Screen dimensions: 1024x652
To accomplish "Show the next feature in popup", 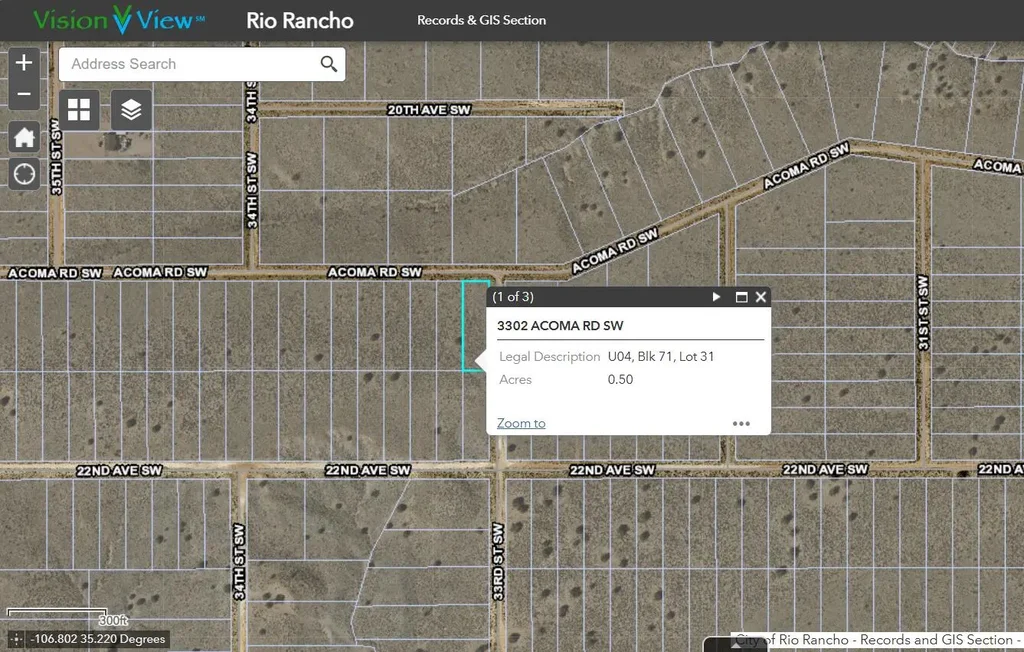I will (716, 297).
